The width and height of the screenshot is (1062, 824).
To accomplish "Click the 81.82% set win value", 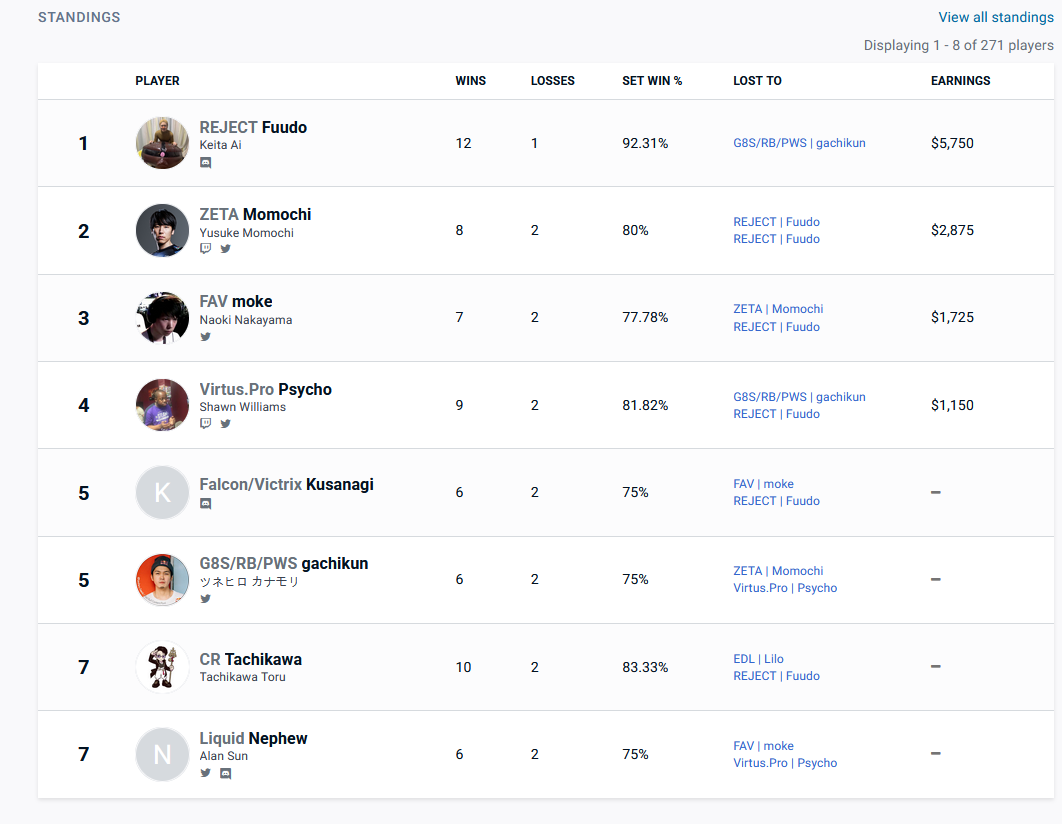I will (x=645, y=405).
